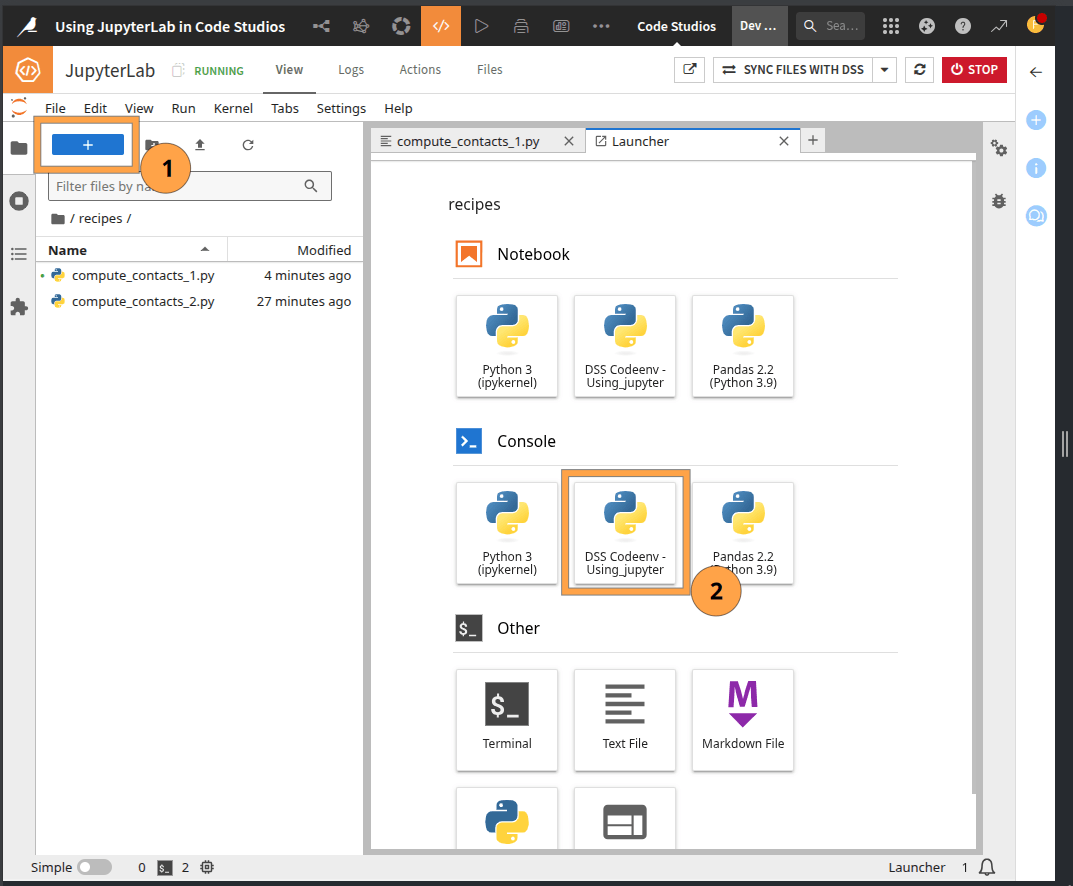Create a new Markdown File
Screen dimensions: 1073x886
click(x=742, y=720)
